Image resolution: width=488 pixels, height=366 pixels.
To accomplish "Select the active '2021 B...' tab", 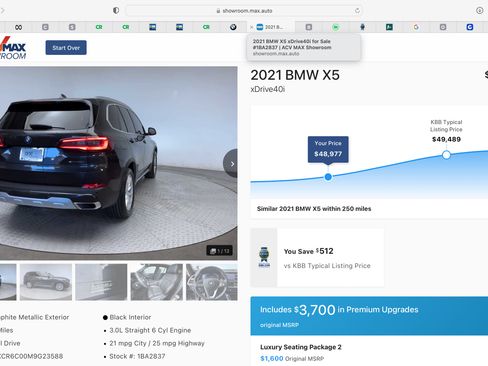I will pyautogui.click(x=271, y=27).
